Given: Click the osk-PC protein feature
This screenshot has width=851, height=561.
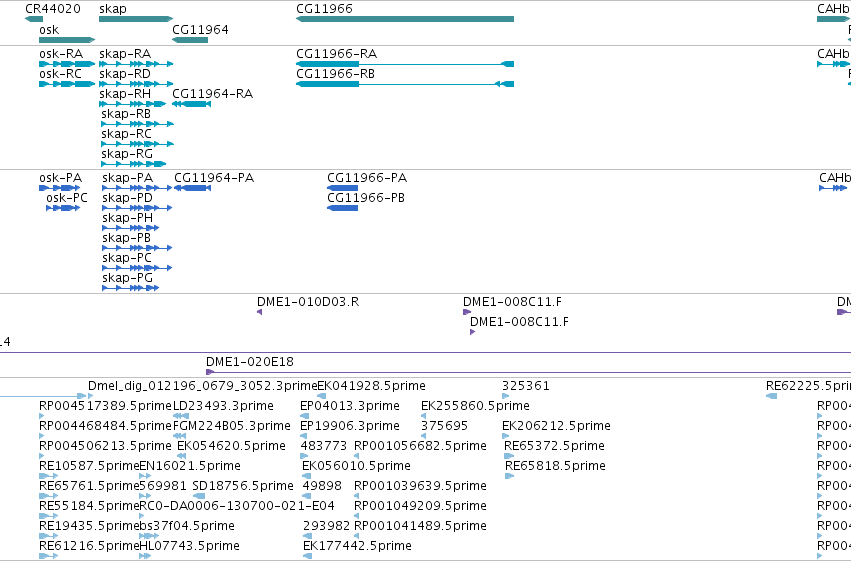Looking at the screenshot, I should 63,208.
